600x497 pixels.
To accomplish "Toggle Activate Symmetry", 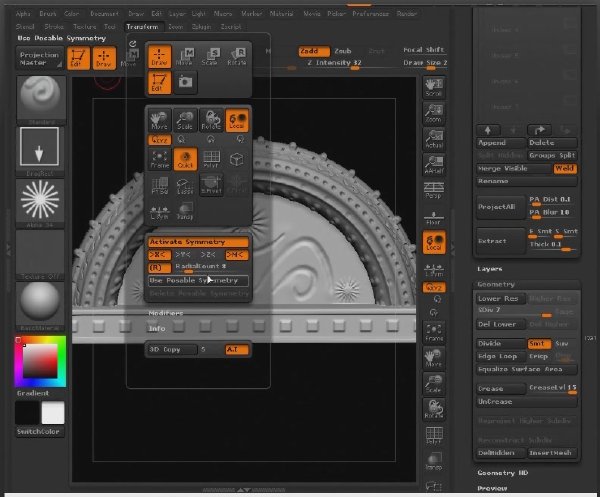I will 198,242.
